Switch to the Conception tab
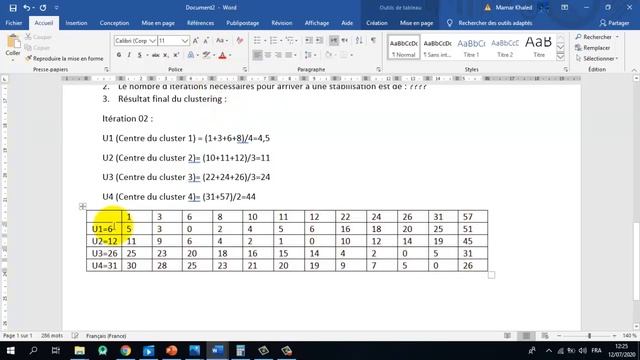 (114, 23)
